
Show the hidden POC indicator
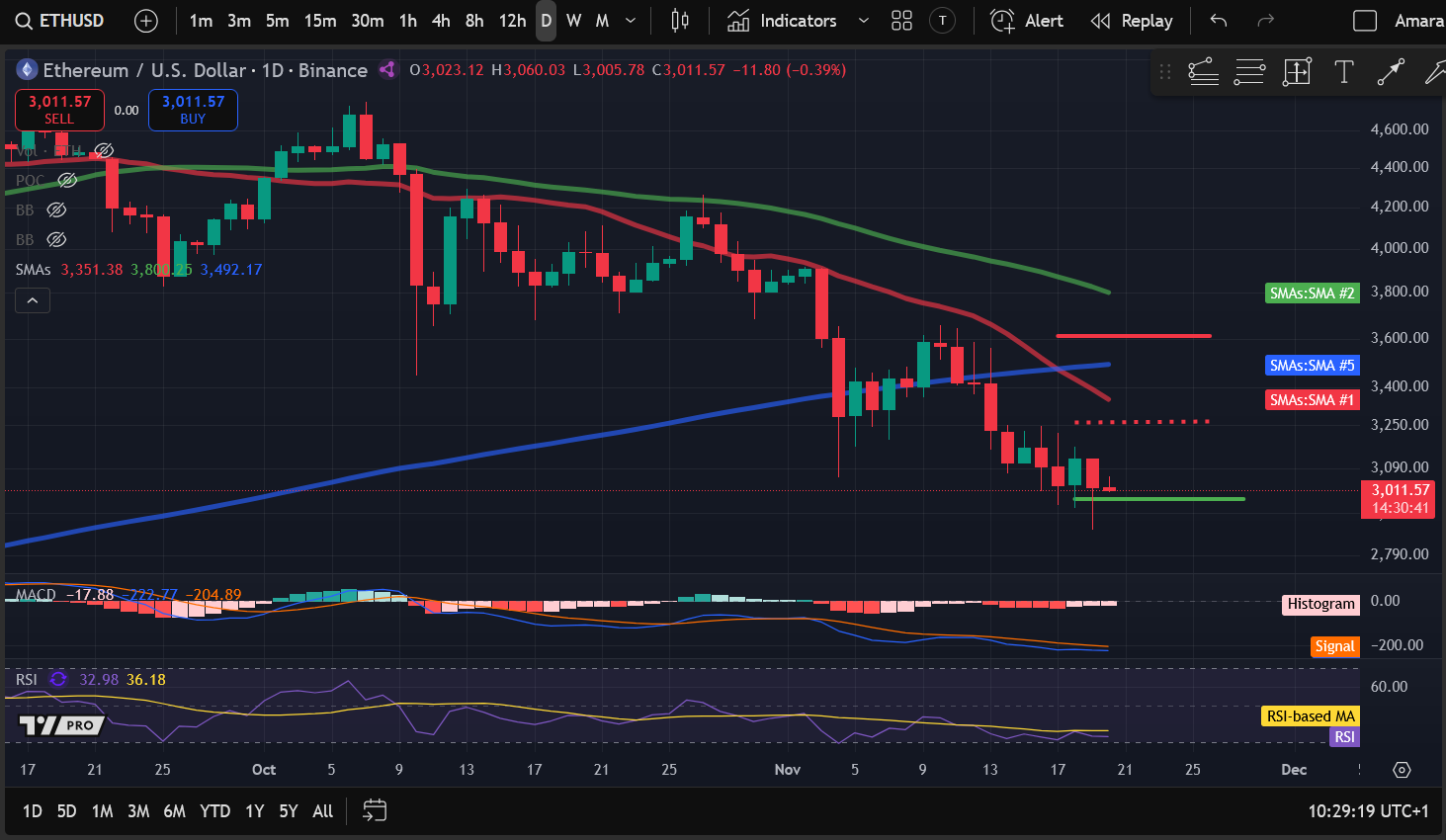pos(66,180)
